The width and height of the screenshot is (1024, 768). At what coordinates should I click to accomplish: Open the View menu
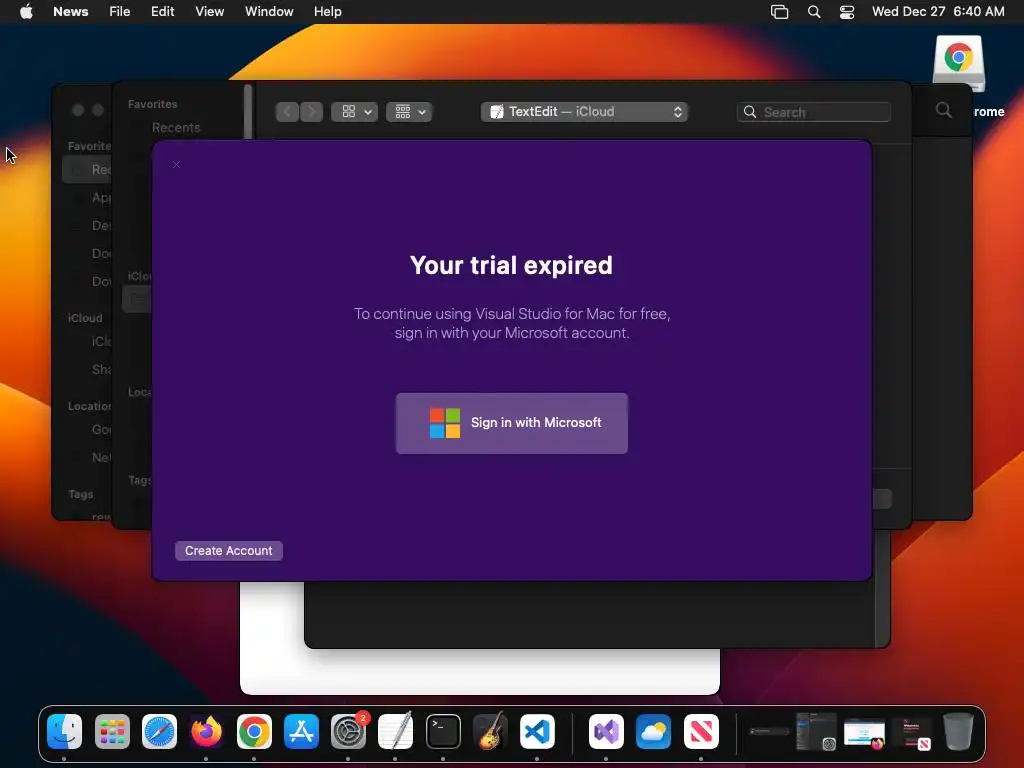point(210,11)
